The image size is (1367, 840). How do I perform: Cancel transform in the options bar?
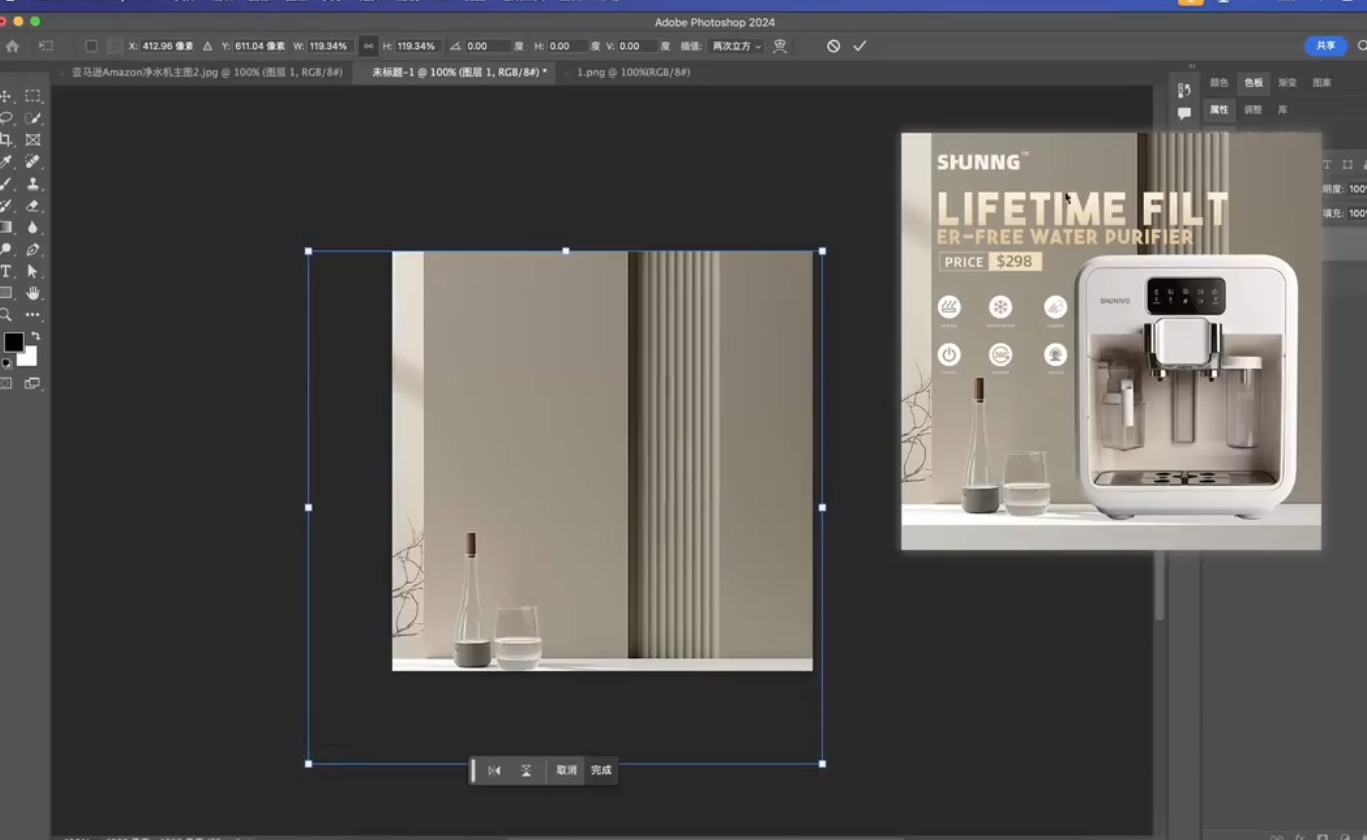tap(833, 46)
